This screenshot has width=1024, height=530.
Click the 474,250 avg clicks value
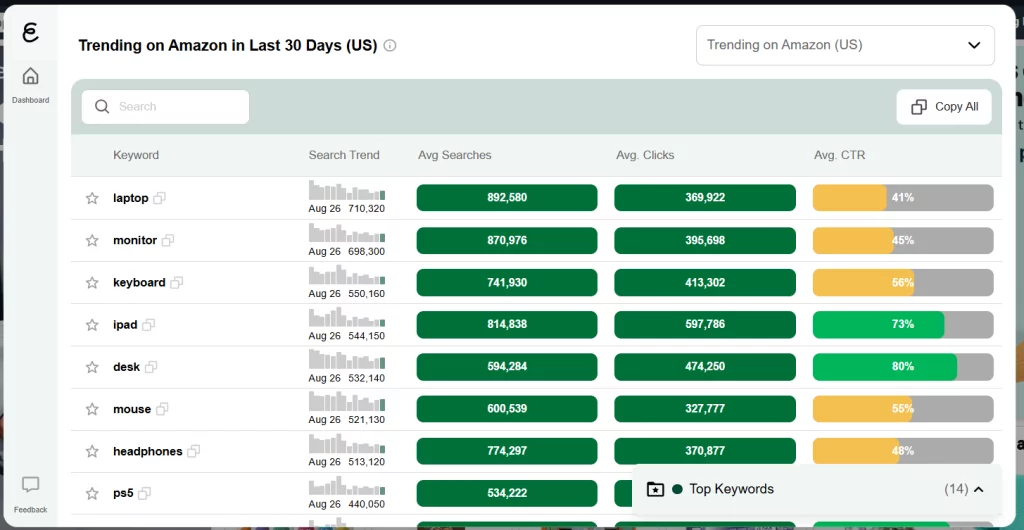pyautogui.click(x=705, y=367)
